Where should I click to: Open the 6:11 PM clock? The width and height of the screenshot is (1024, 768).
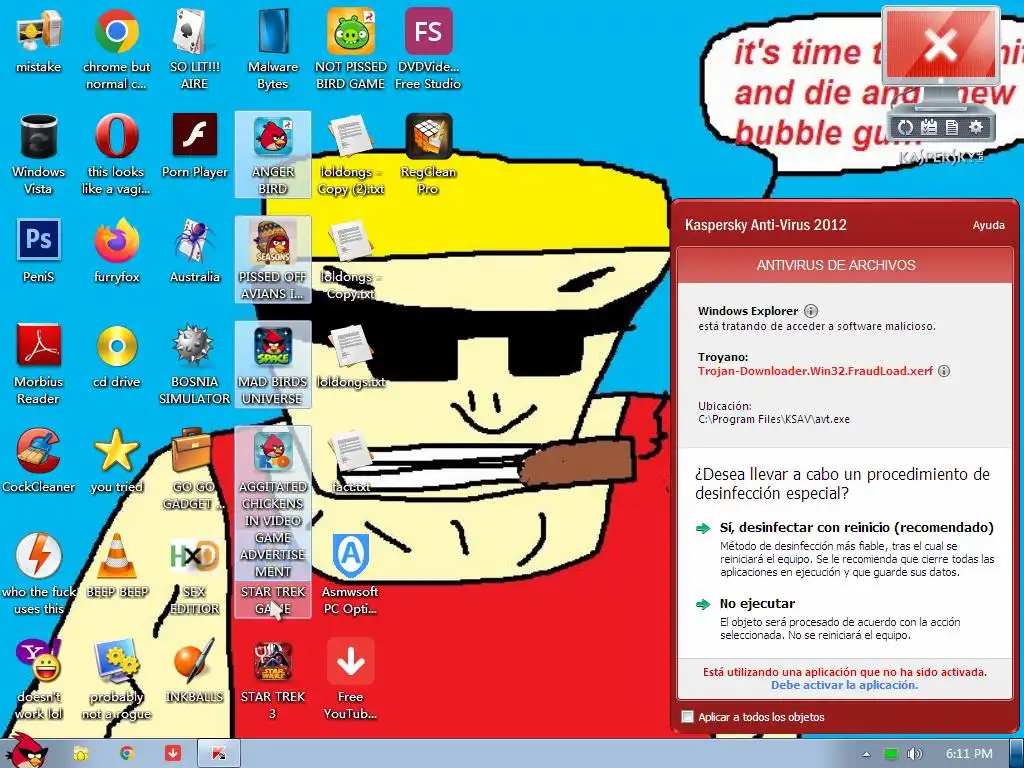coord(968,754)
